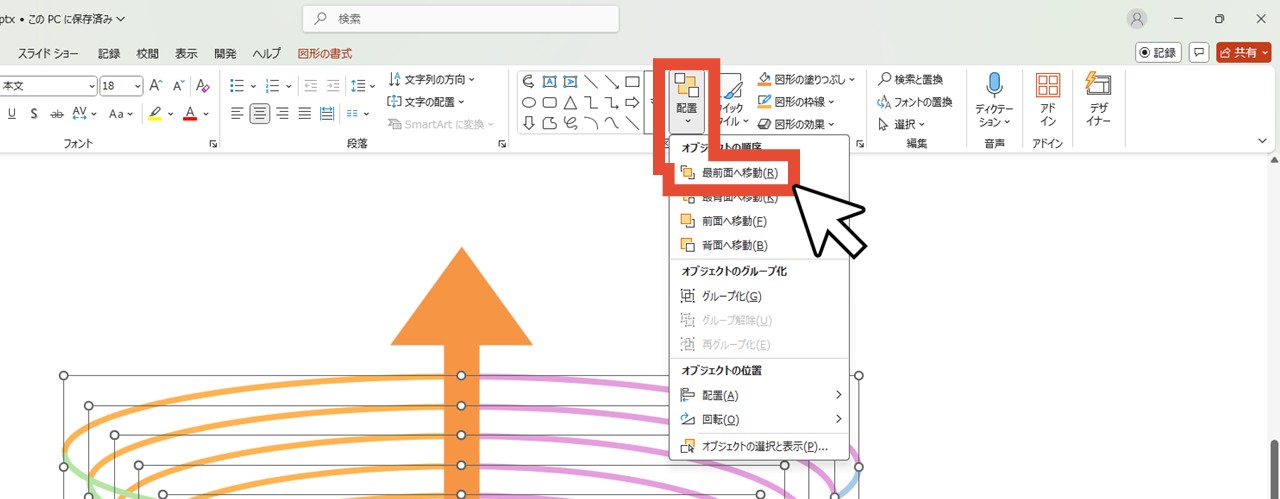Select the right arrow shape
The height and width of the screenshot is (499, 1280).
coord(632,103)
